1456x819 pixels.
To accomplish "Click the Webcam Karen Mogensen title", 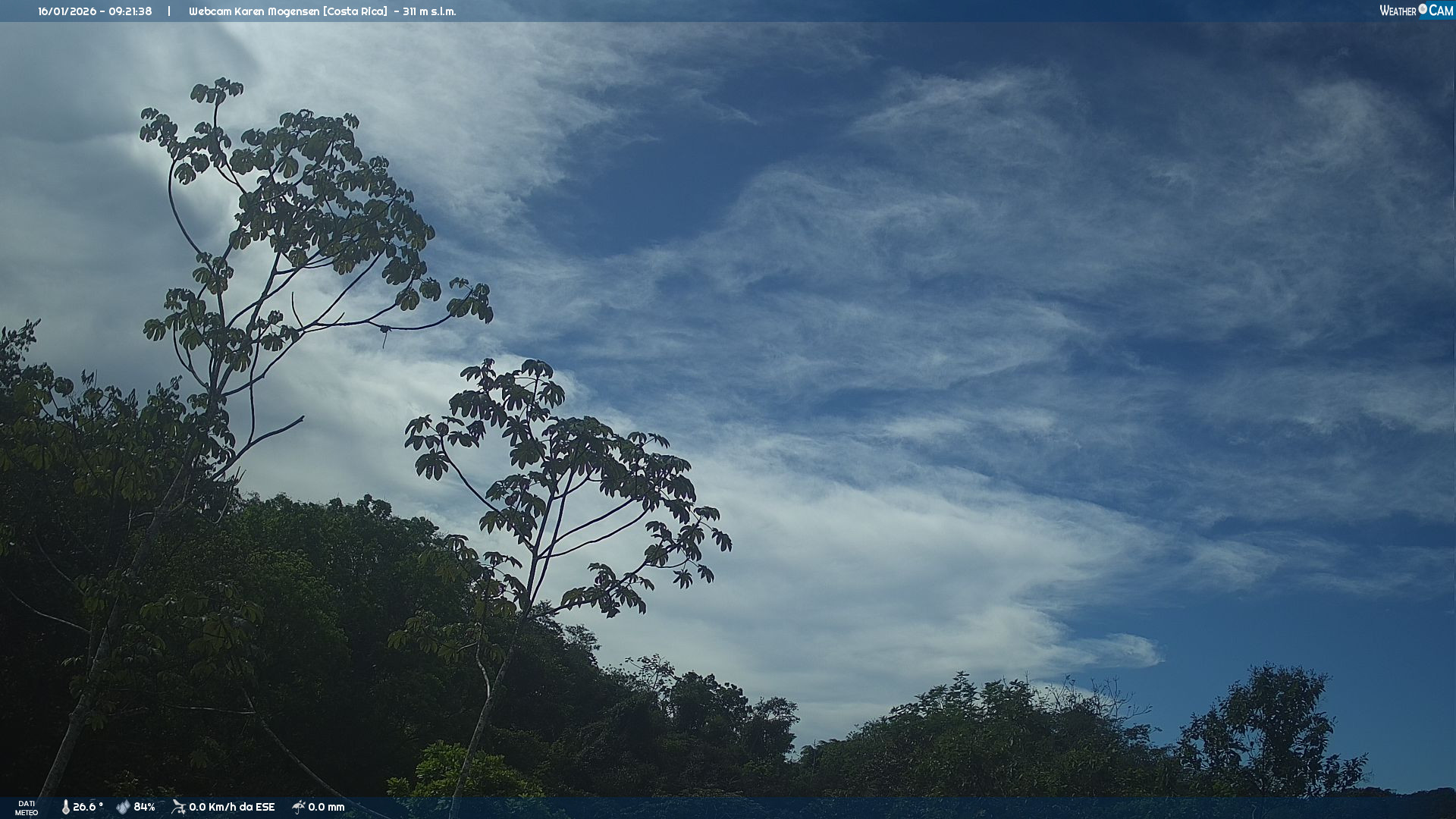I will [255, 11].
